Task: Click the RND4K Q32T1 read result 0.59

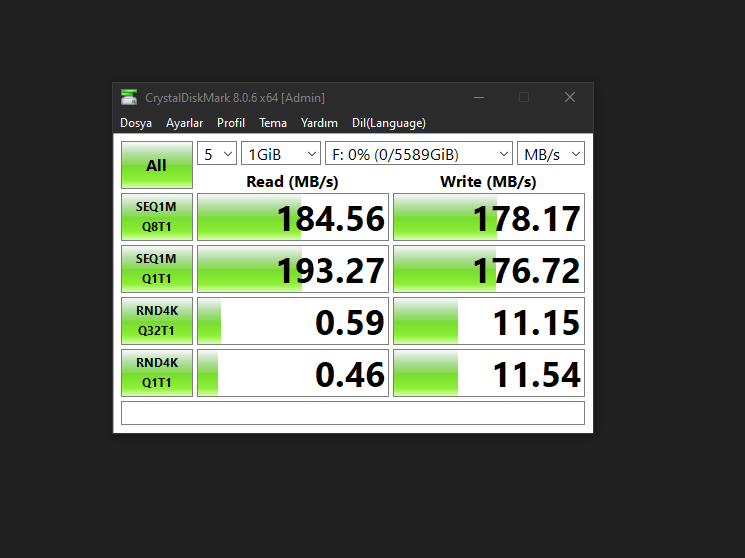Action: pos(293,321)
